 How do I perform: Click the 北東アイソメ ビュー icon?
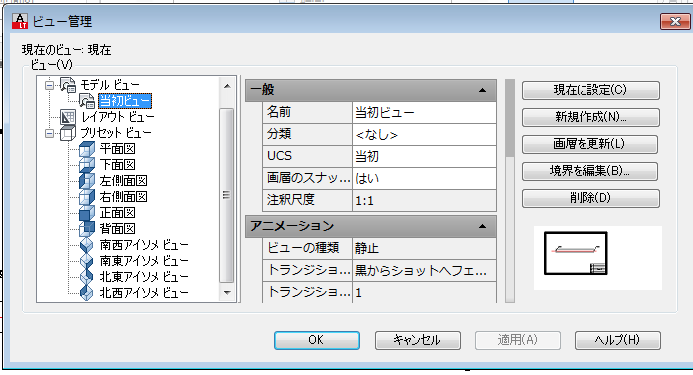[87, 276]
